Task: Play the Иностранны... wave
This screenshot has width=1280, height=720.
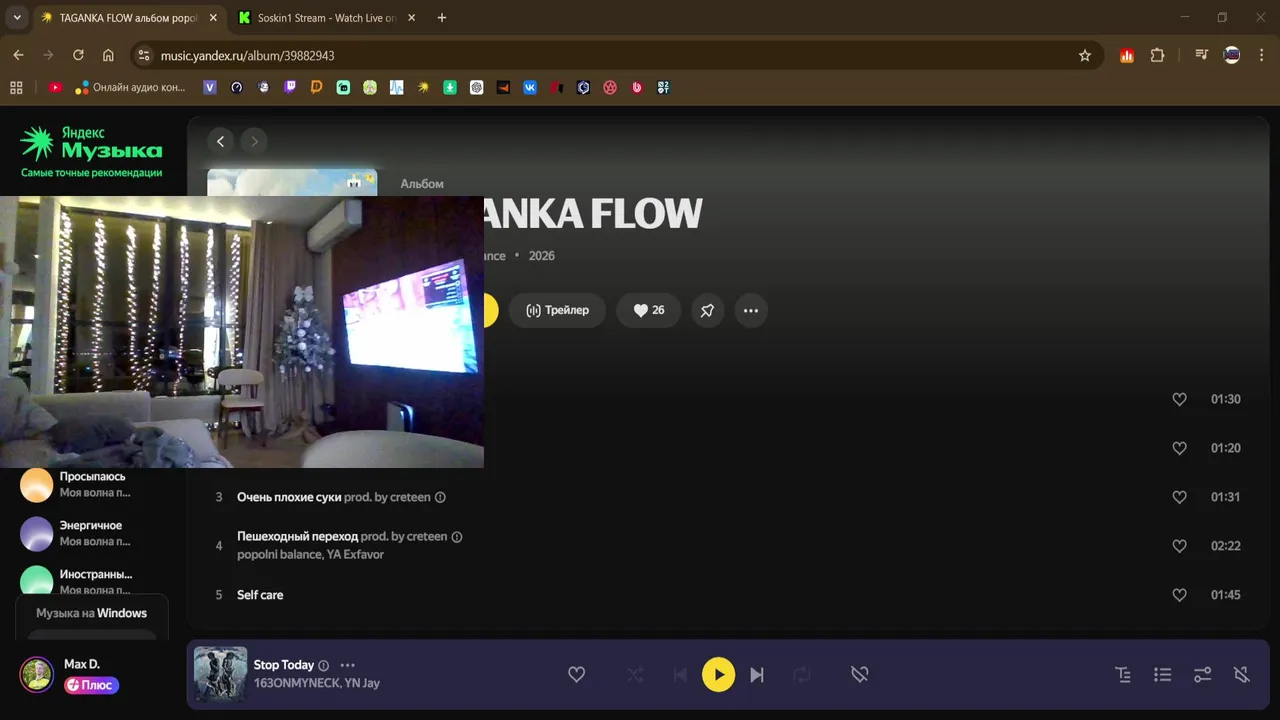Action: click(x=37, y=582)
